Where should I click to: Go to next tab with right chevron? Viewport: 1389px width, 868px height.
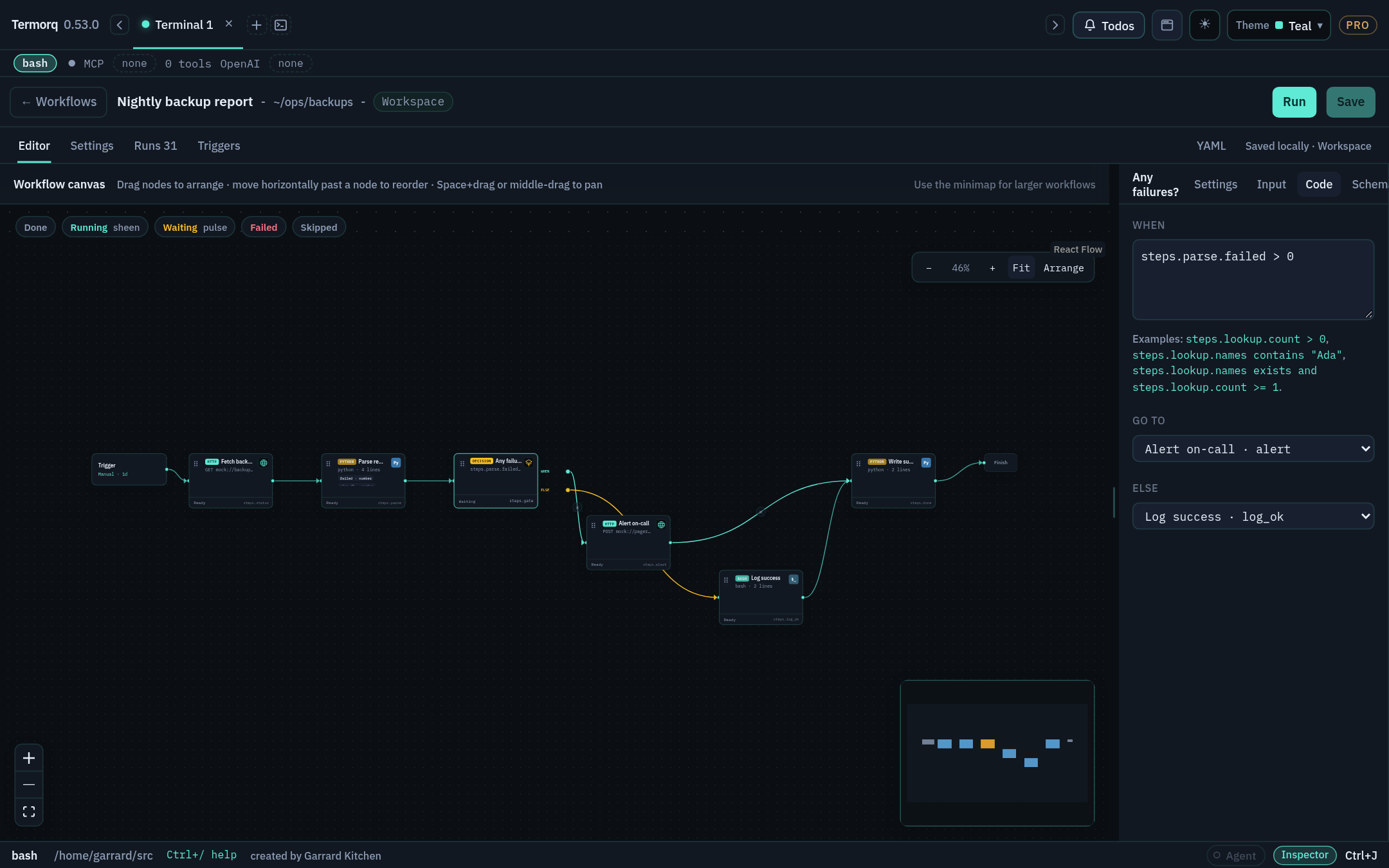pos(1055,25)
